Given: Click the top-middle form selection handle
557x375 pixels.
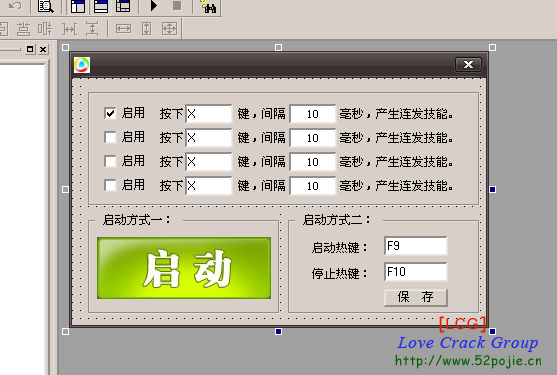Looking at the screenshot, I should click(x=278, y=48).
